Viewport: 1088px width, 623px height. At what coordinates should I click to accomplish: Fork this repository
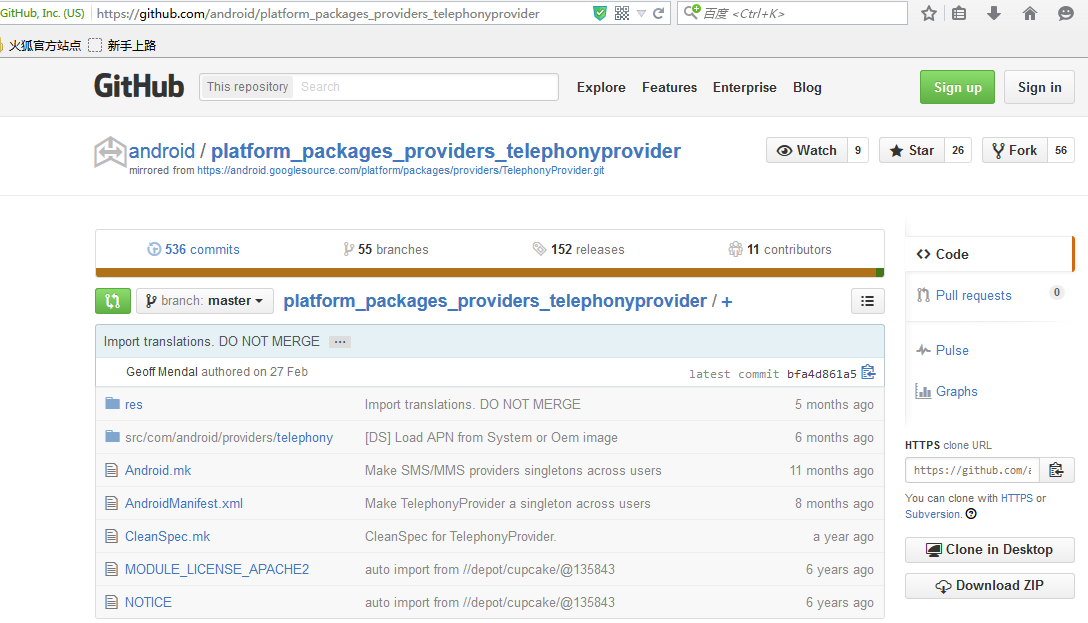pos(1014,151)
